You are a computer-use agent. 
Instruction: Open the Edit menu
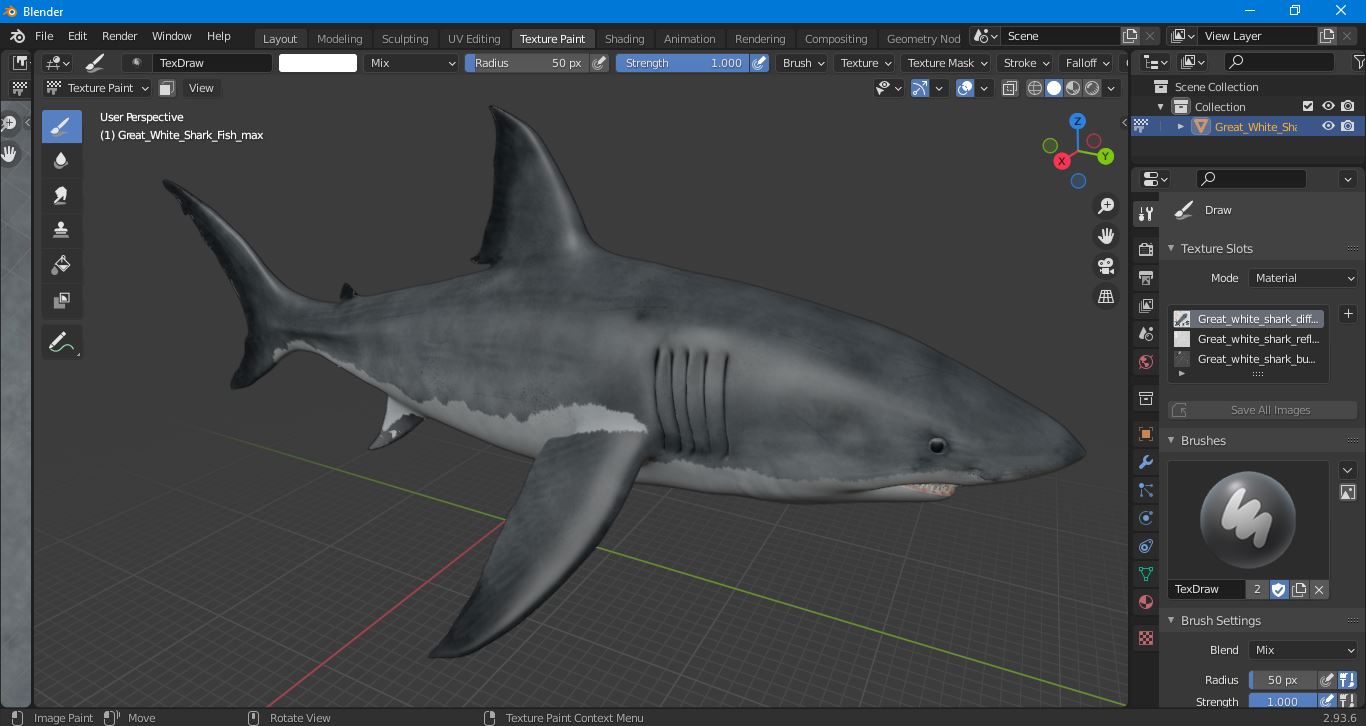77,36
